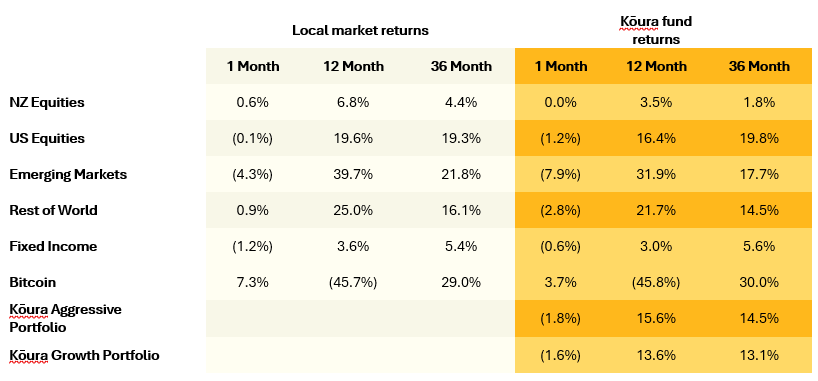
Task: Click Emerging Markets Kōura 1 month (7.9%)
Action: 560,174
